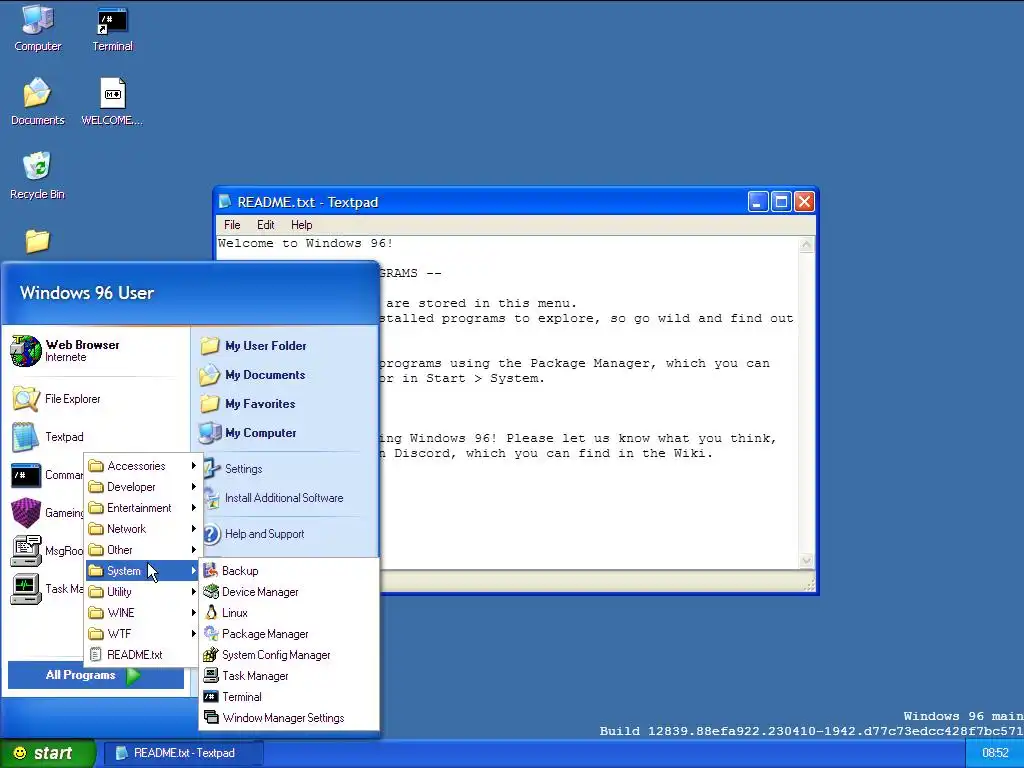Screen dimensions: 1024x768
Task: Launch Backup from System submenu
Action: pos(289,571)
